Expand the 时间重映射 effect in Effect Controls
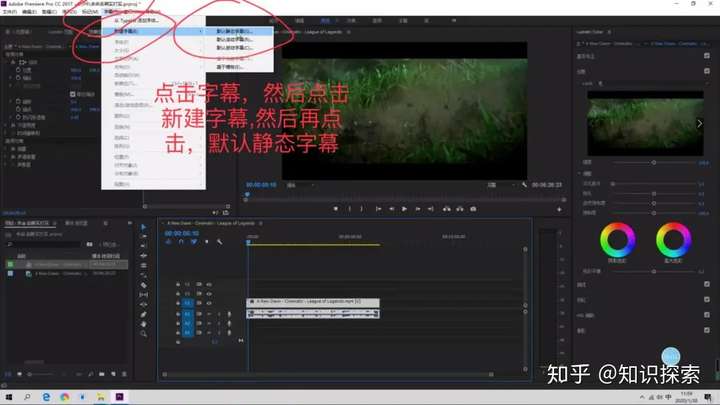 click(6, 133)
